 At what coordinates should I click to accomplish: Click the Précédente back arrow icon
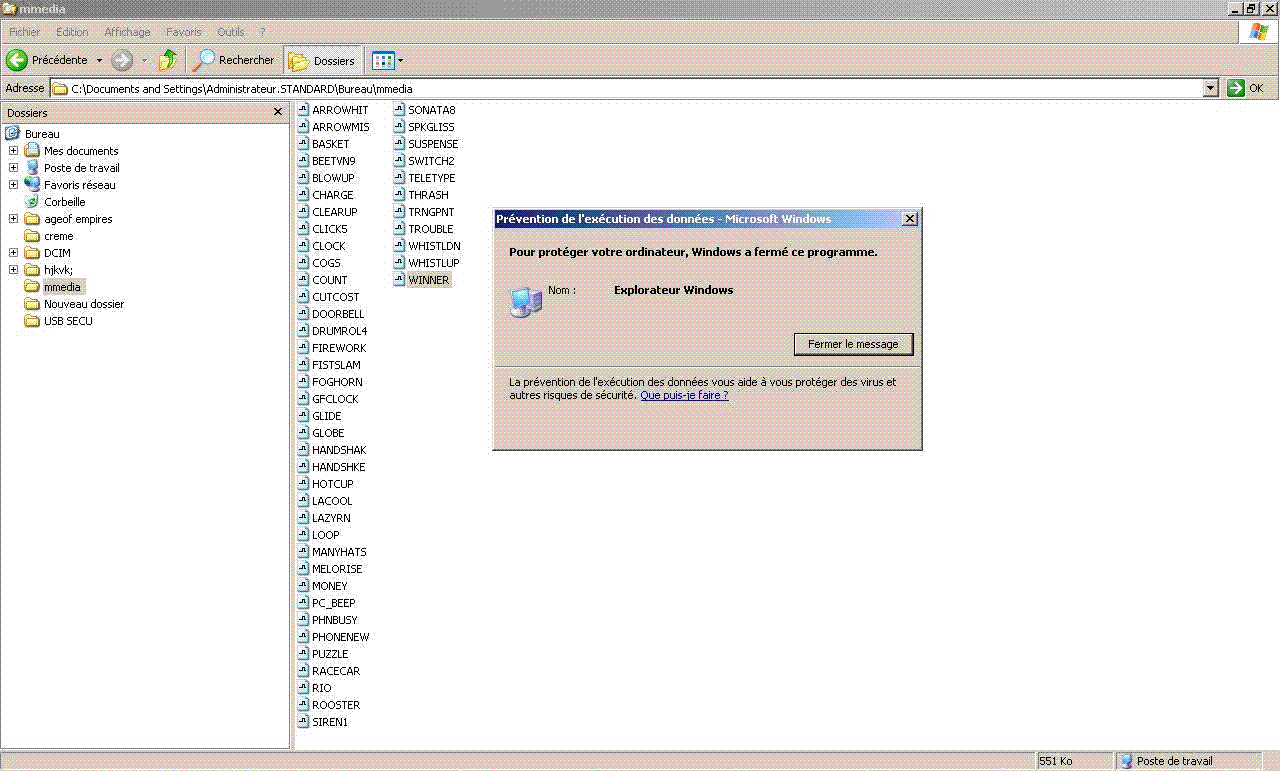click(x=17, y=60)
